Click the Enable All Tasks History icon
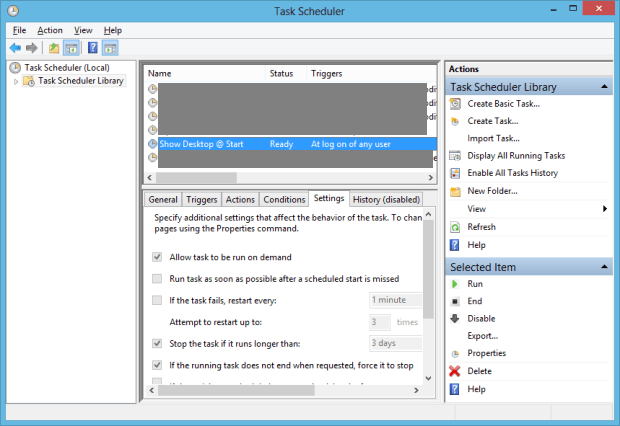Image resolution: width=620 pixels, height=426 pixels. [x=455, y=173]
